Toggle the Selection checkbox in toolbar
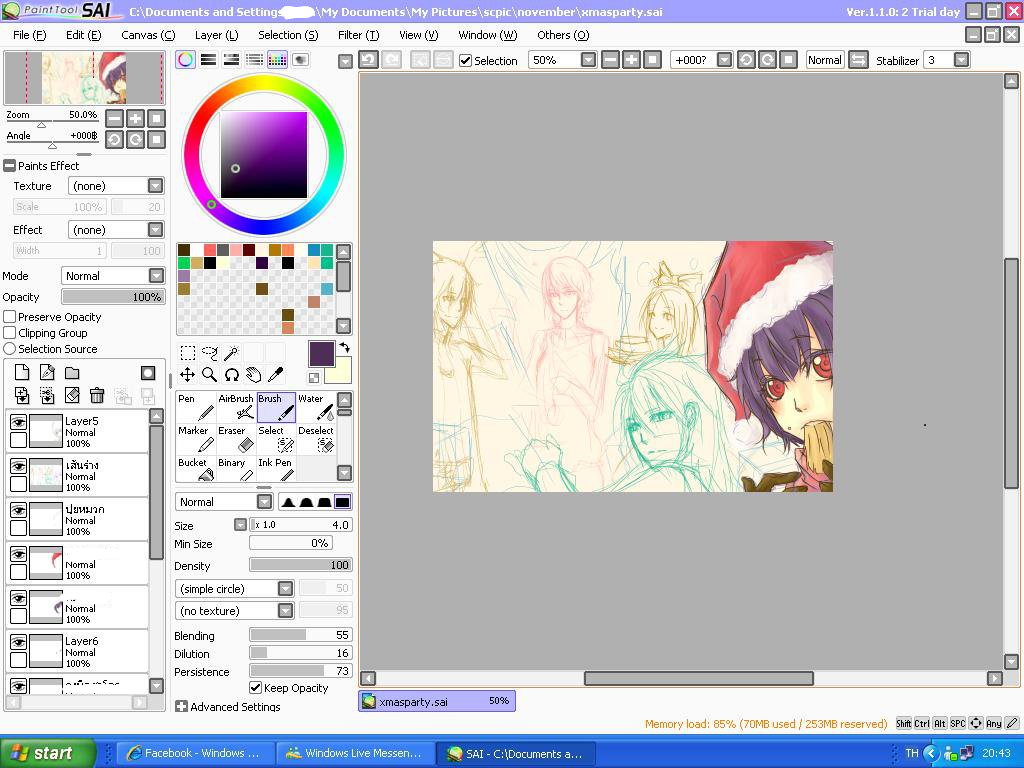The height and width of the screenshot is (768, 1024). tap(466, 61)
